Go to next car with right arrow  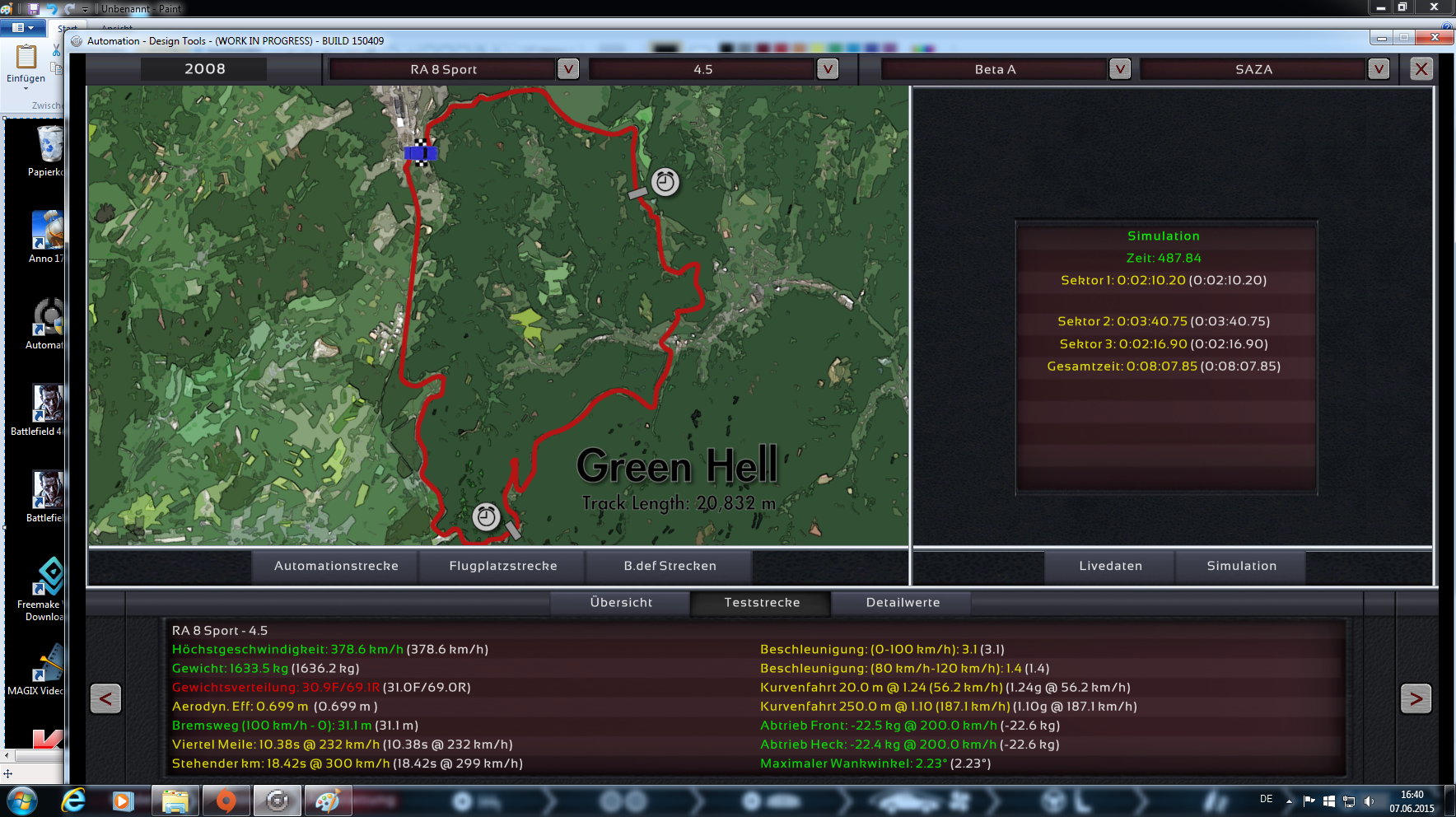[x=1416, y=699]
